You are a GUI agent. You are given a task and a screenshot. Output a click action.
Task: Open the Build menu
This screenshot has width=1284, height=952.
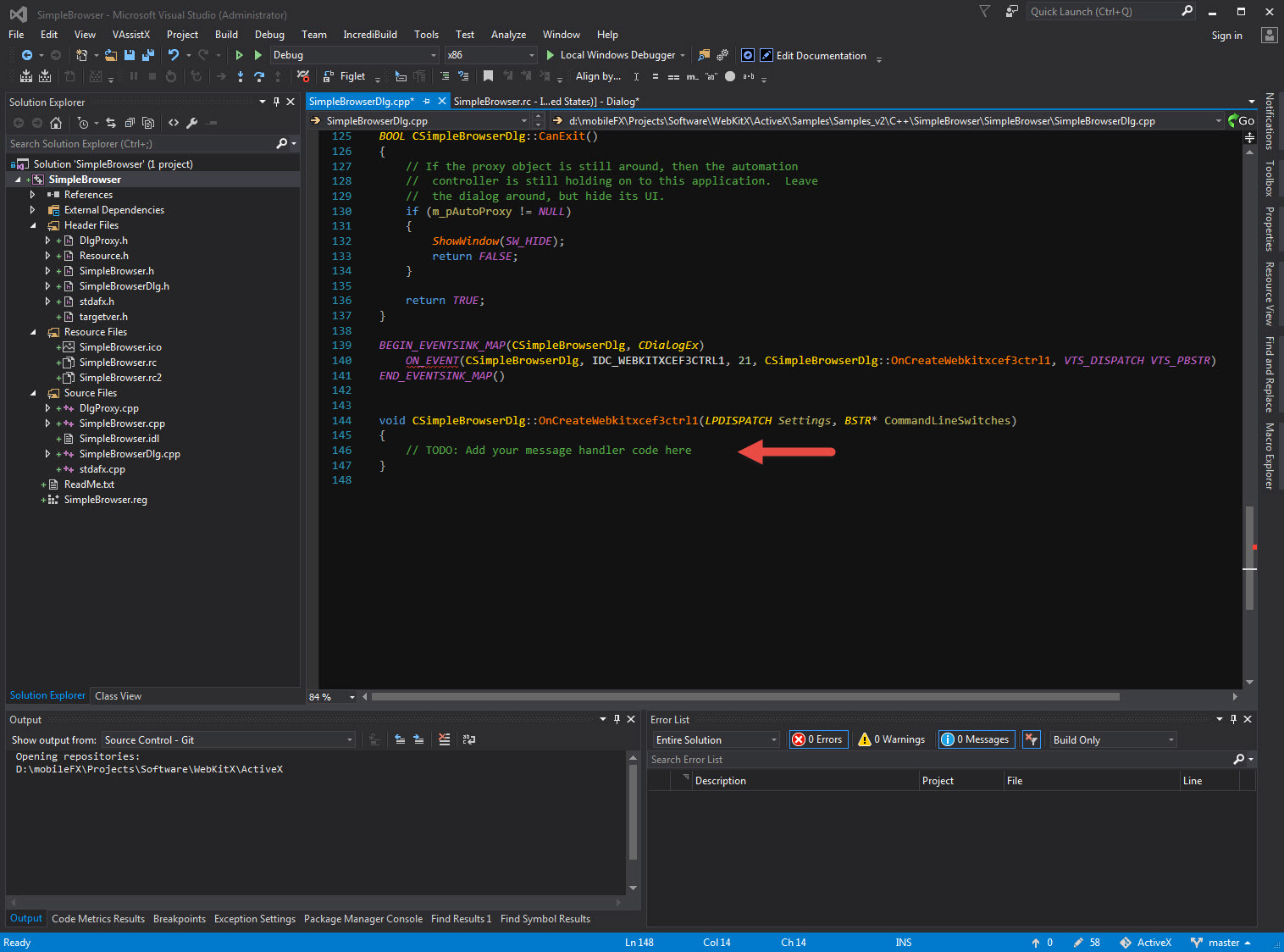tap(226, 35)
